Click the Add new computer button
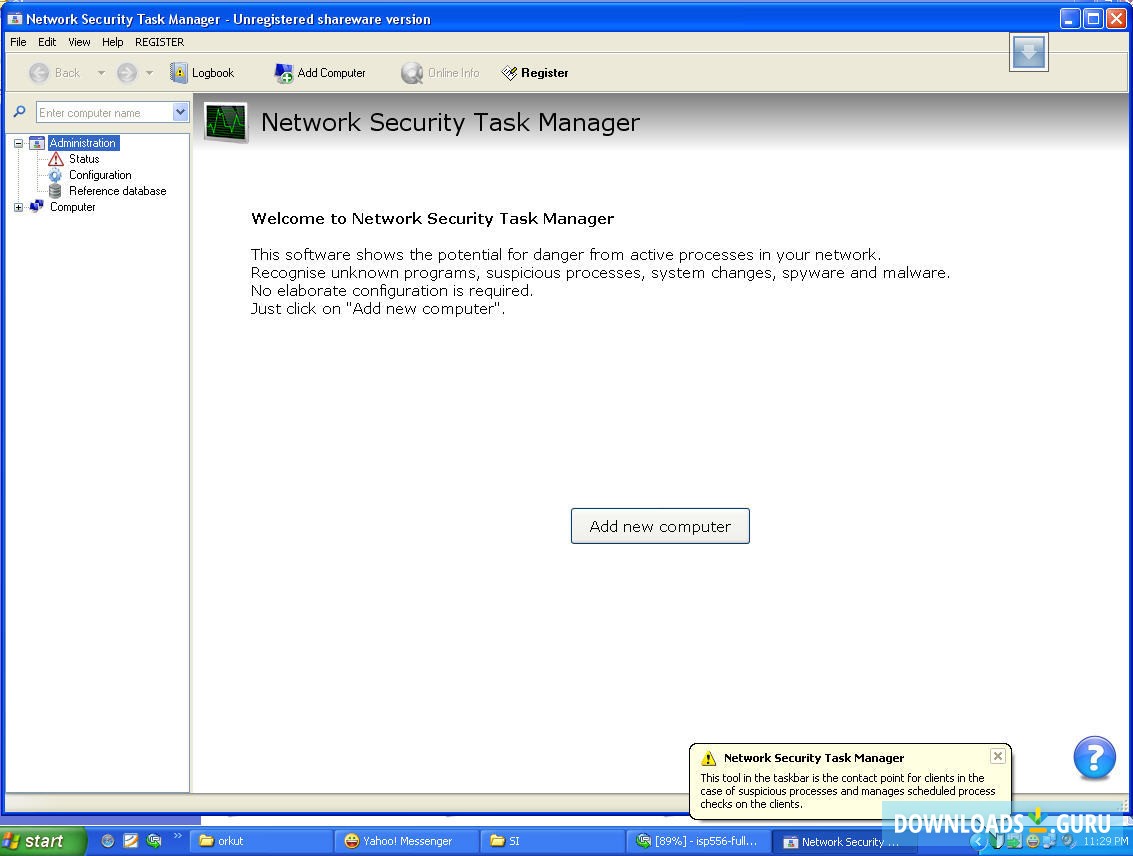The image size is (1133, 856). [660, 526]
